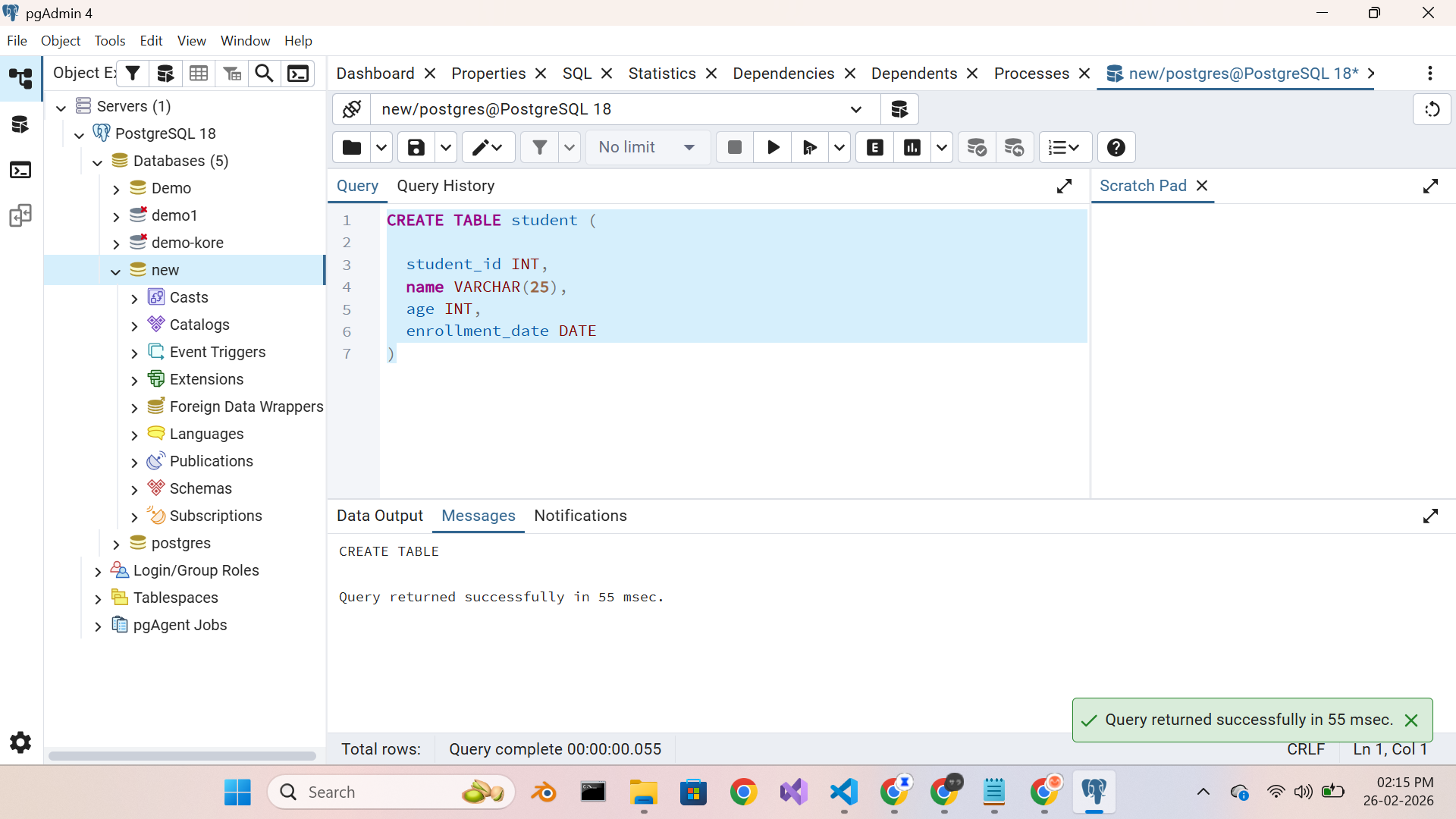Open the ERD tool icon in left sidebar

pyautogui.click(x=20, y=216)
